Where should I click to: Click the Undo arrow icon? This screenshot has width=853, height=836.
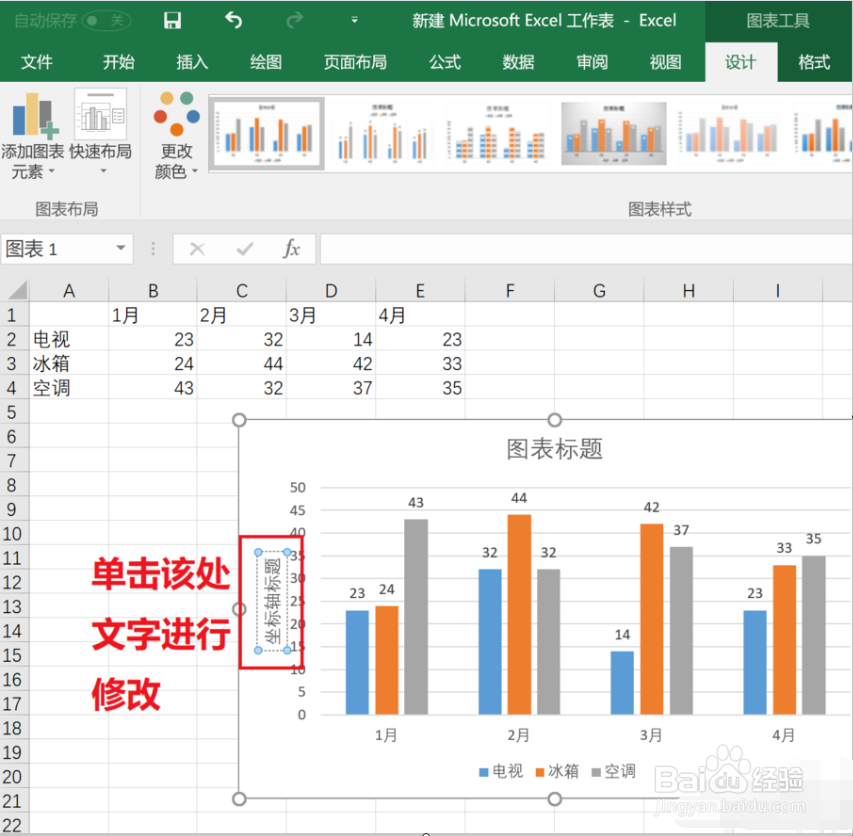233,21
